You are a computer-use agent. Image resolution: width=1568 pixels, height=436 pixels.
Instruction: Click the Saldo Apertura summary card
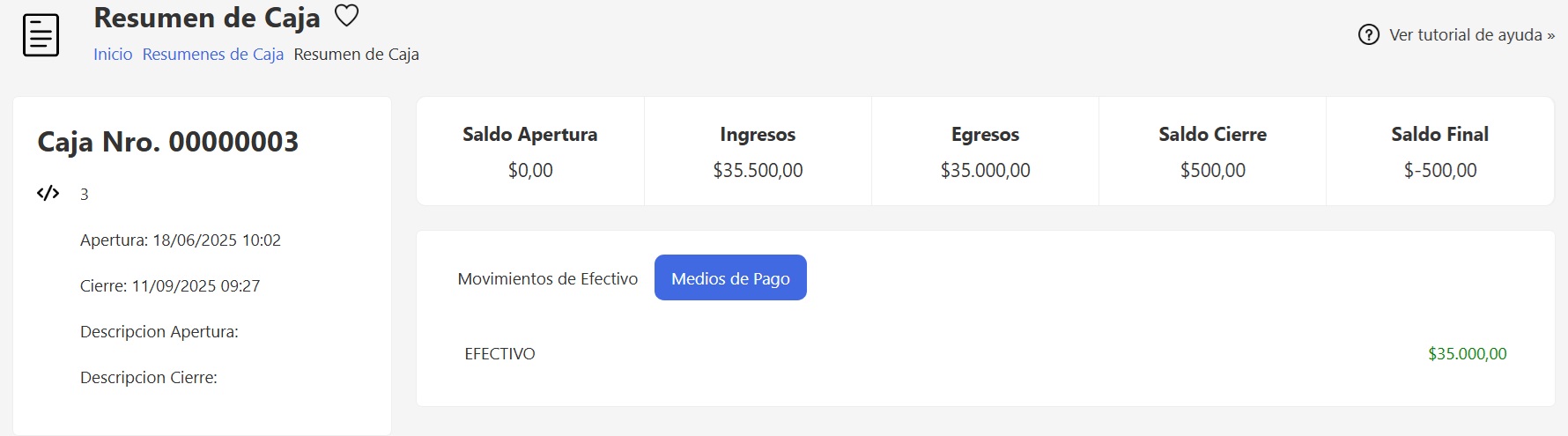click(x=530, y=151)
